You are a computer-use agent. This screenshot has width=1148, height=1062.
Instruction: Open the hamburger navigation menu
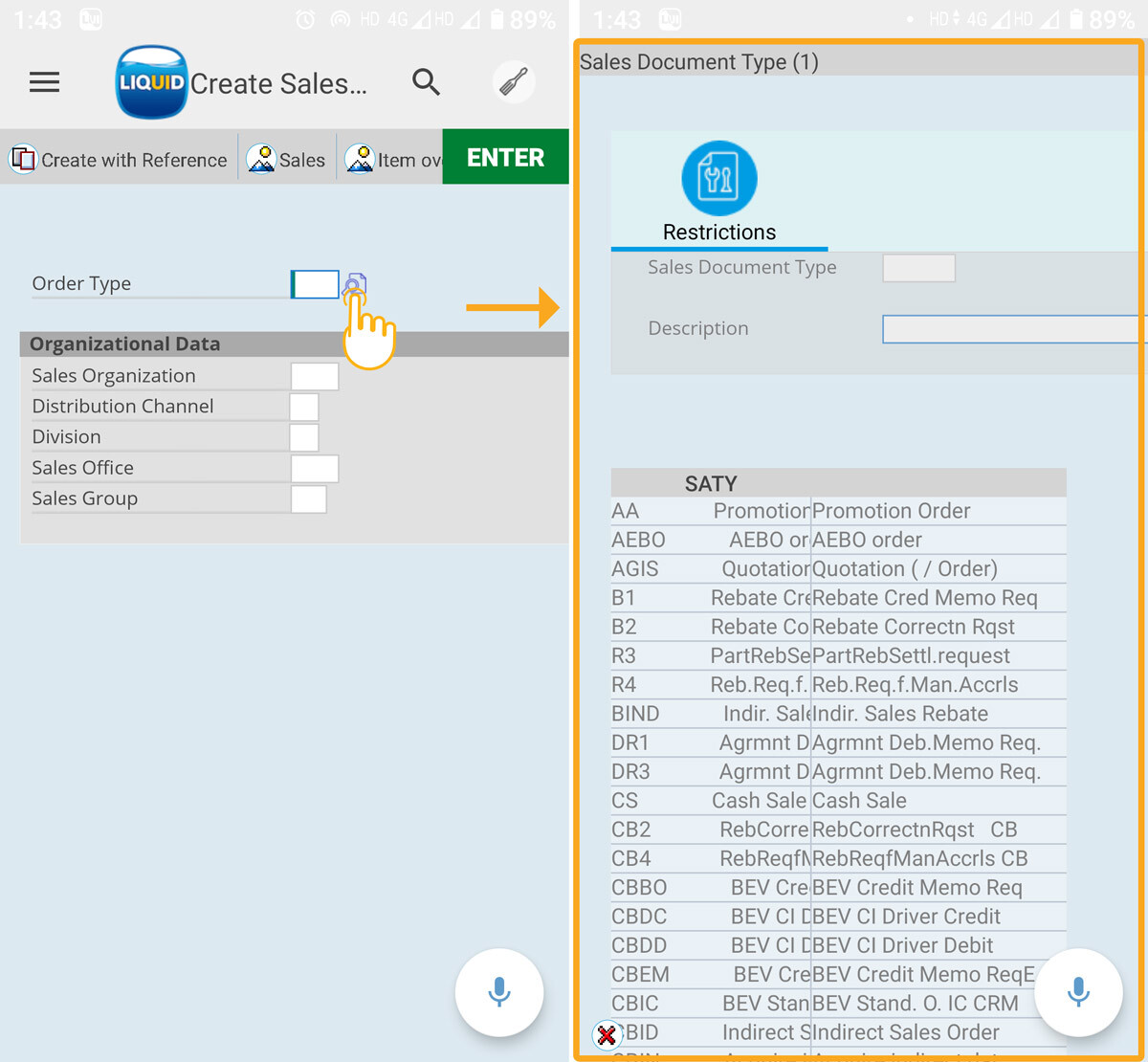coord(45,82)
